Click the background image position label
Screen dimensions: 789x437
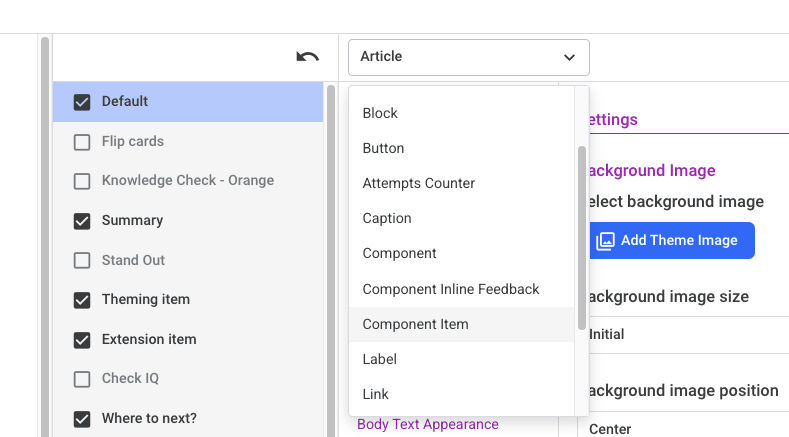point(683,391)
